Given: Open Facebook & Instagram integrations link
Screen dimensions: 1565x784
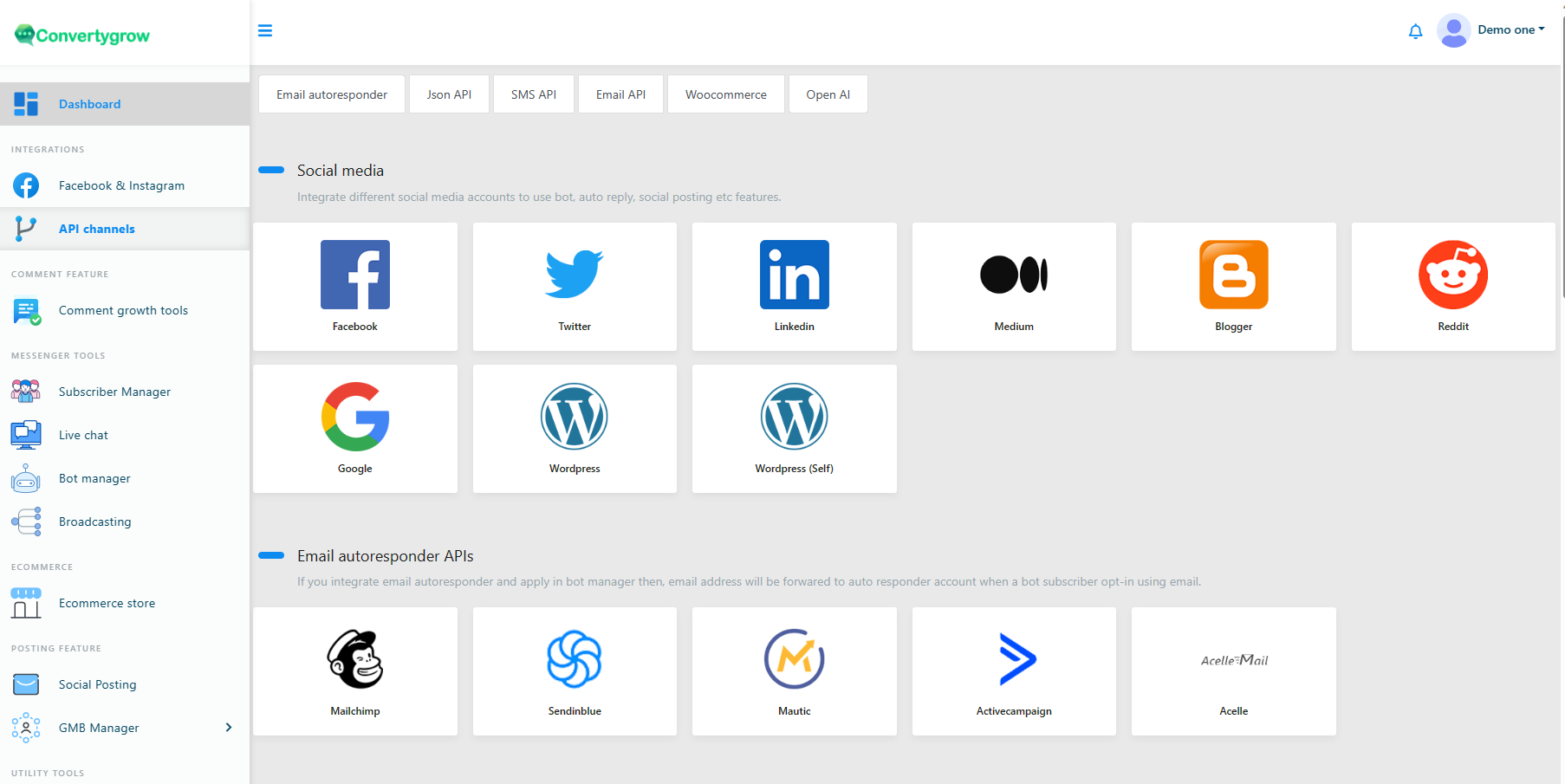Looking at the screenshot, I should (121, 185).
